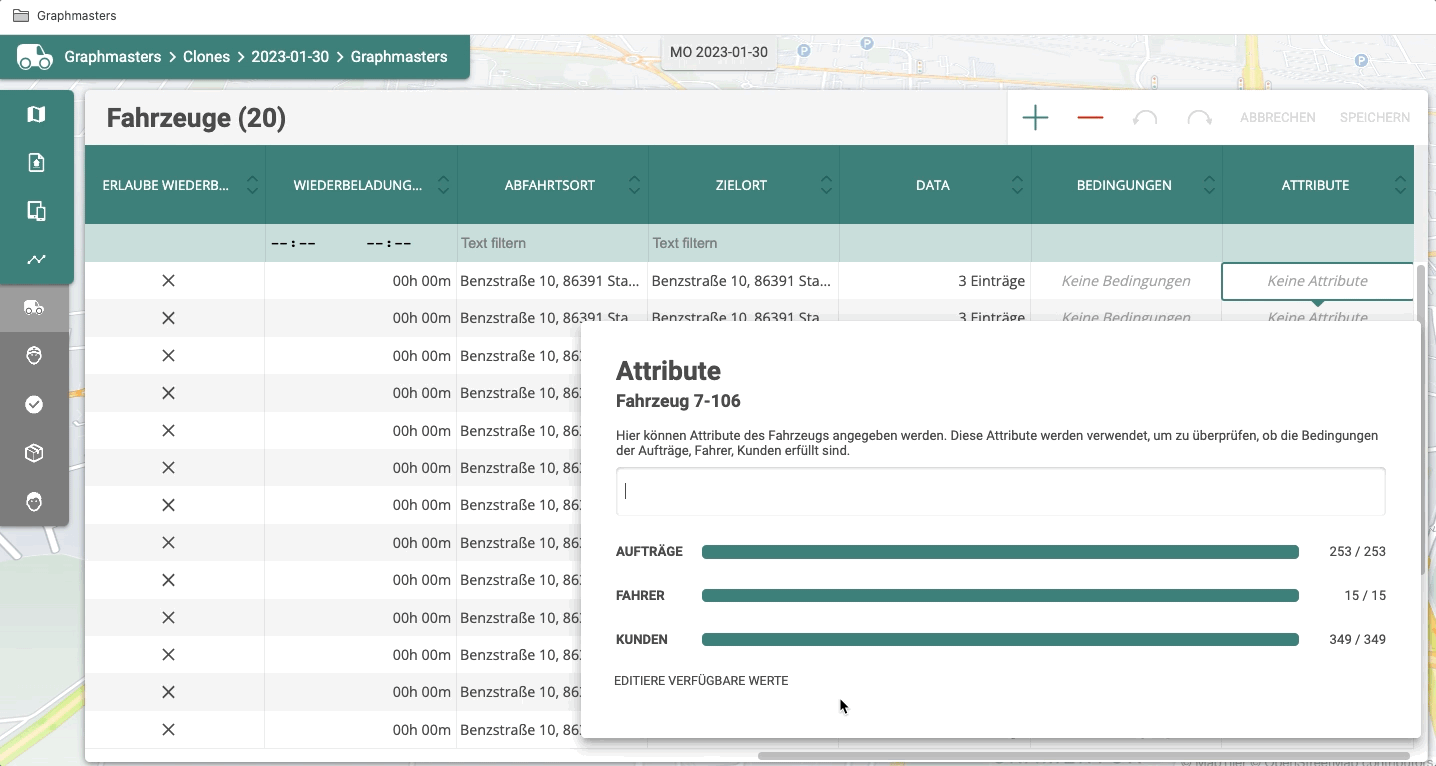Focus Abfahrtsort Text filtern field
This screenshot has width=1436, height=766.
(552, 243)
